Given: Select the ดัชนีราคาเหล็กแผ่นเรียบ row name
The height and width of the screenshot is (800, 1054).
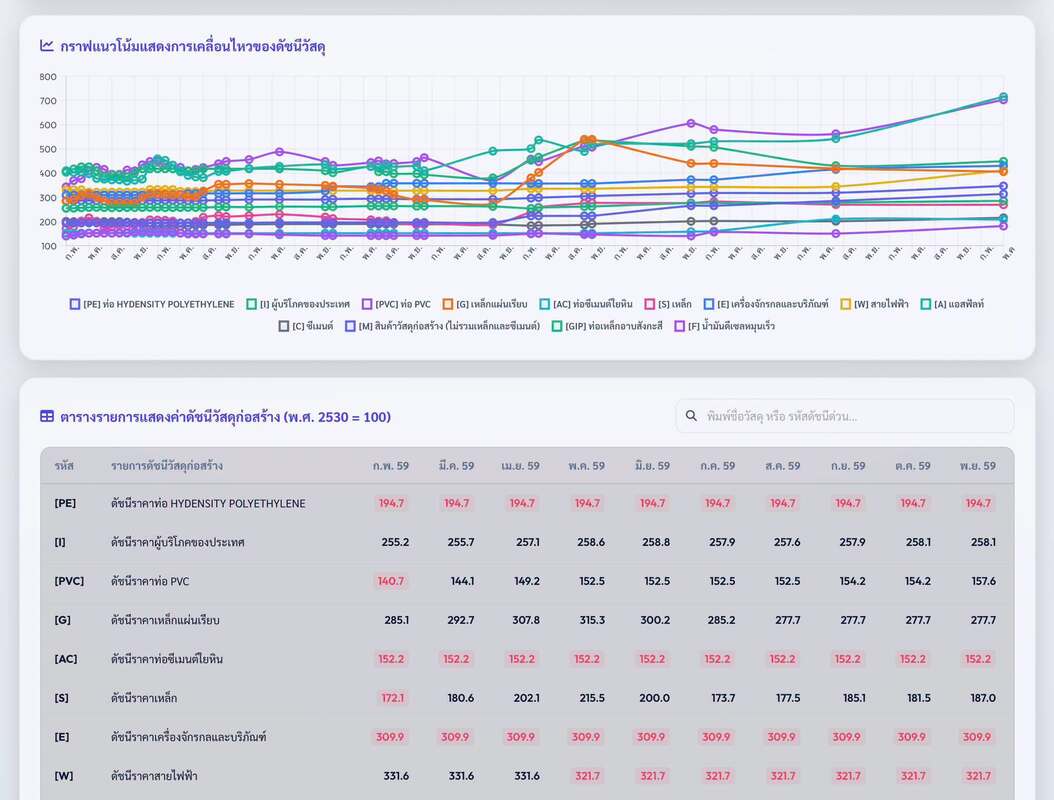Looking at the screenshot, I should pyautogui.click(x=165, y=621).
